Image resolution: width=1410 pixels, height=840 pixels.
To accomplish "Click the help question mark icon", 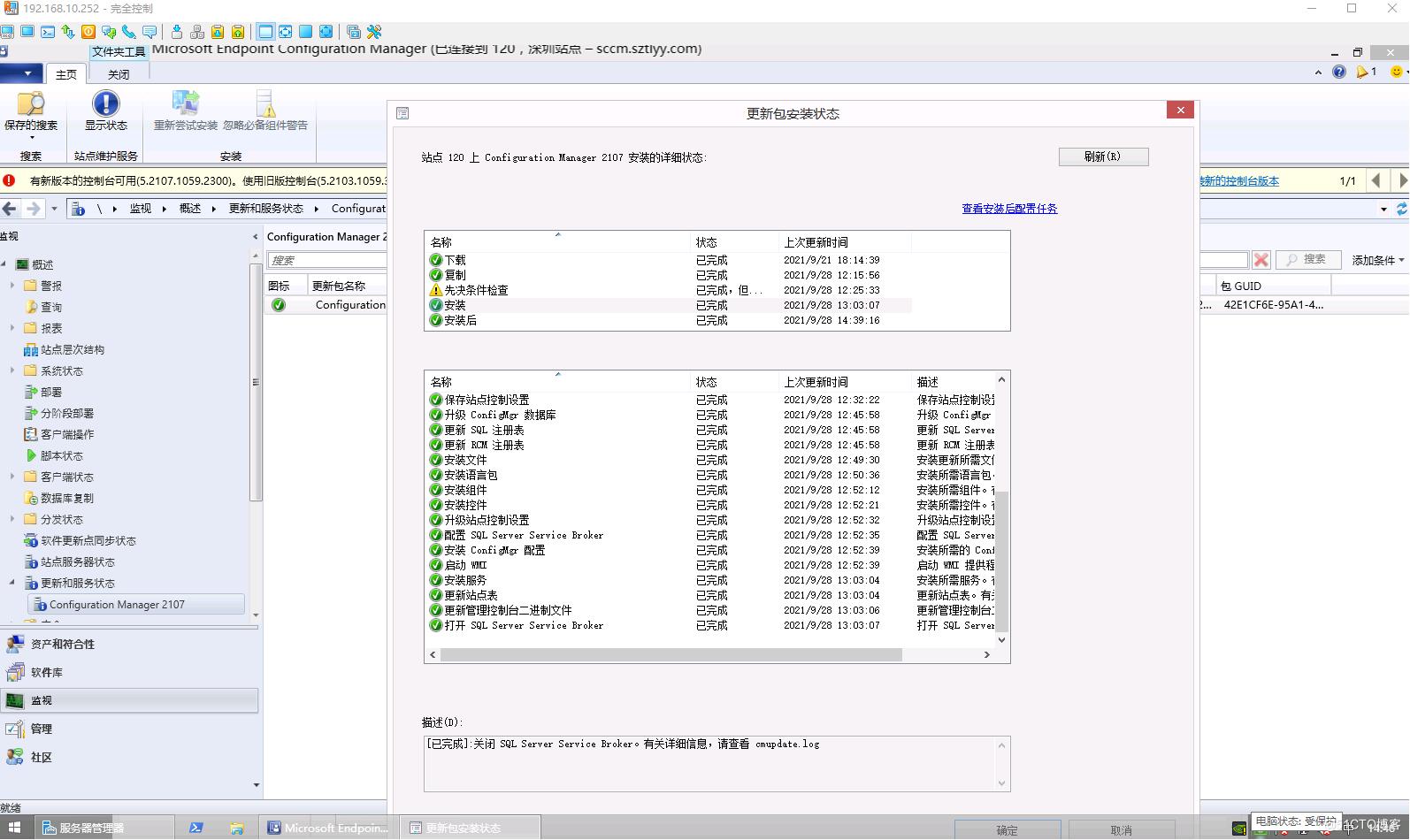I will (x=1339, y=72).
